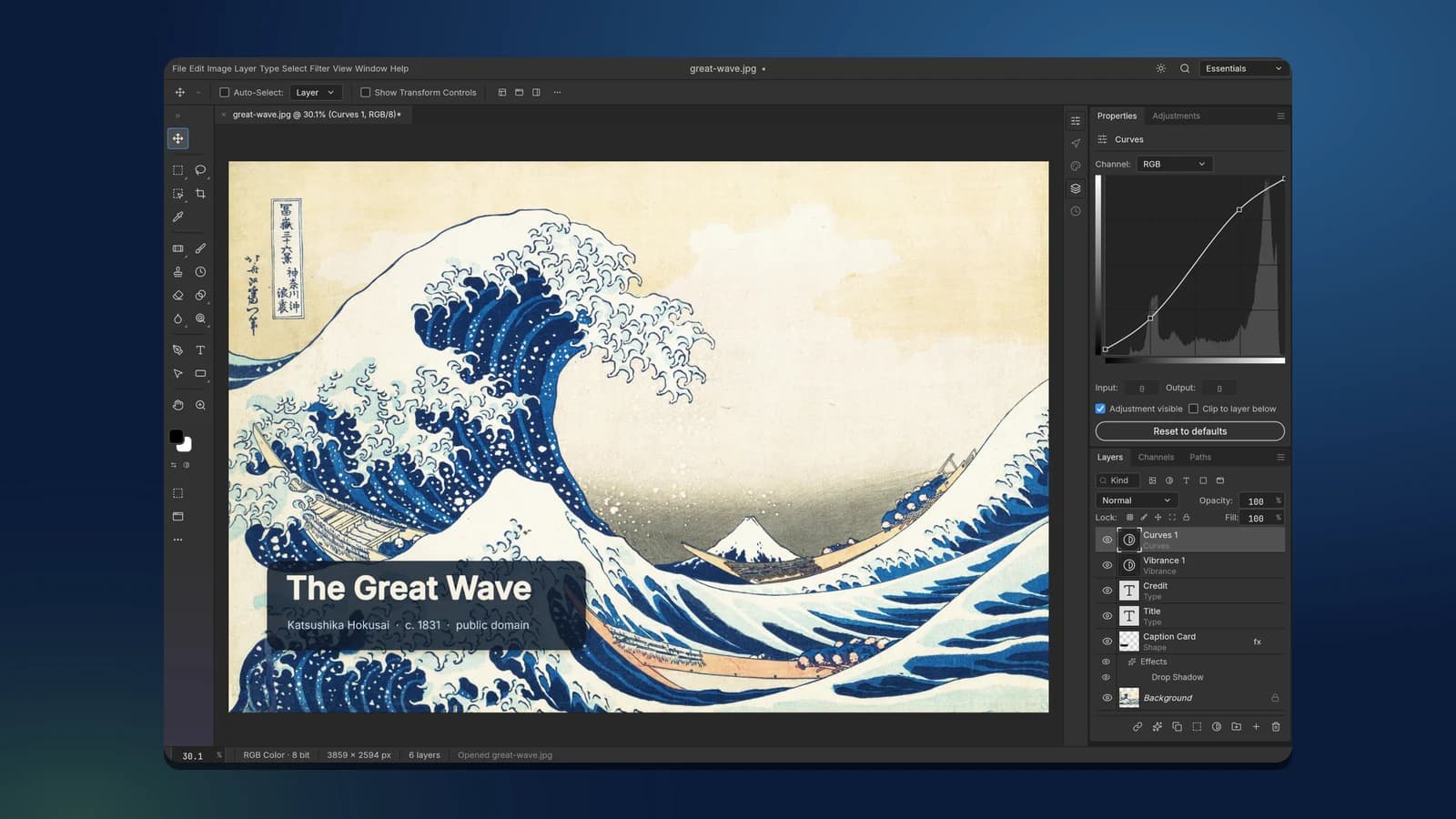
Task: Open the Essentials workspace dropdown
Action: (x=1243, y=68)
